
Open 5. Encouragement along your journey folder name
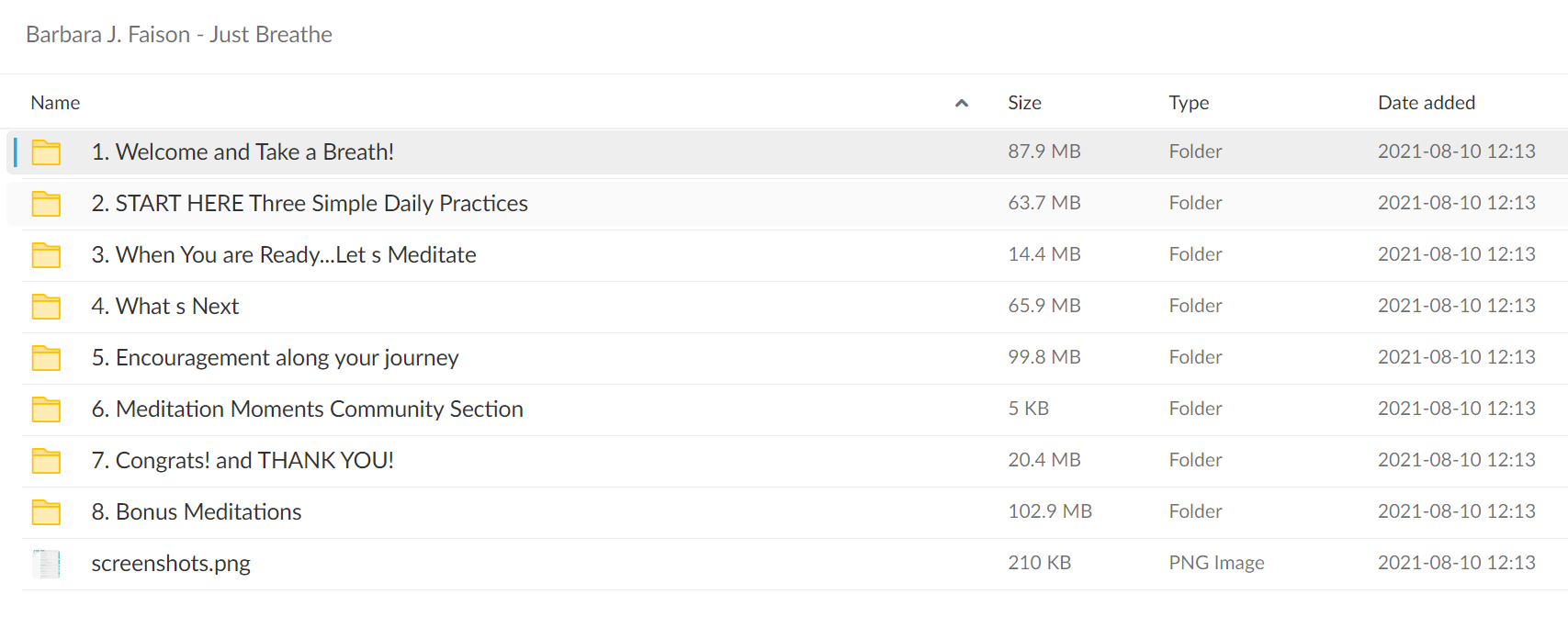pos(276,358)
